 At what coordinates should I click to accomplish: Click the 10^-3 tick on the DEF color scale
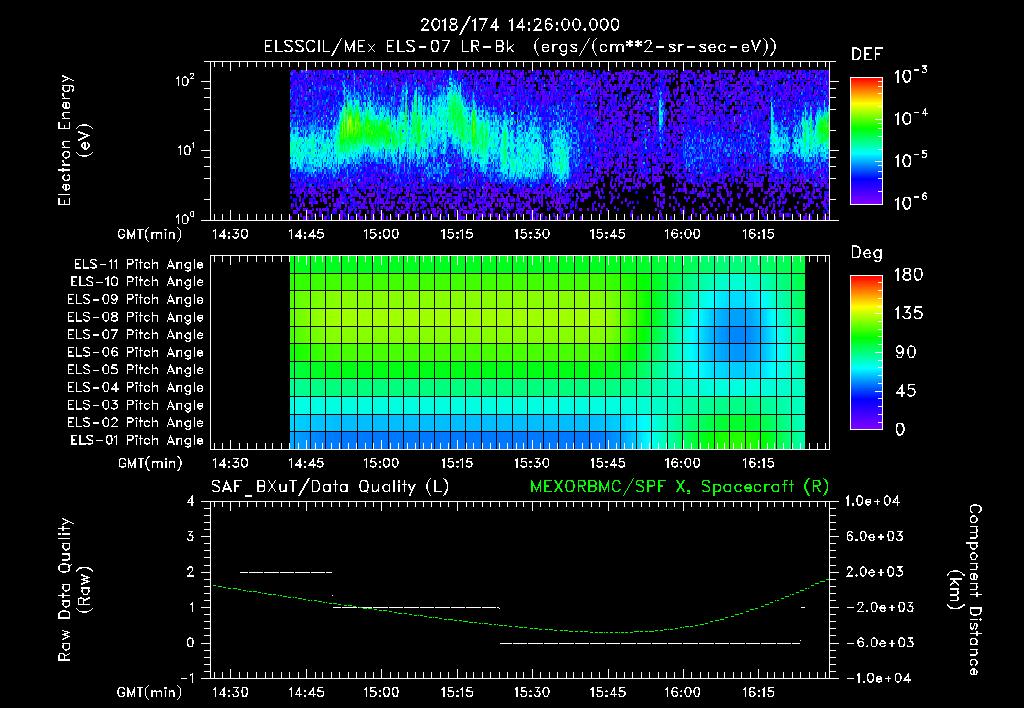pos(910,75)
